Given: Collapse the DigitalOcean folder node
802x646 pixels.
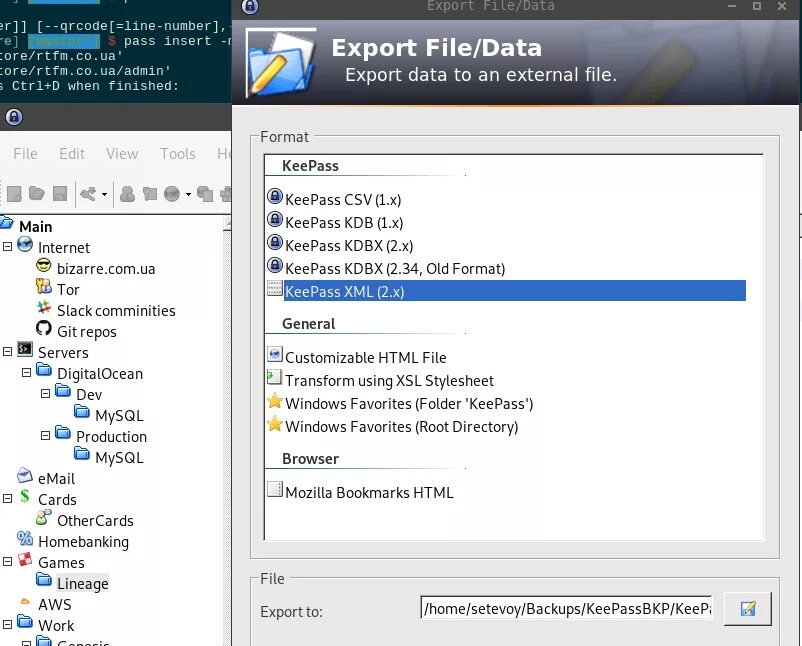Looking at the screenshot, I should (26, 372).
